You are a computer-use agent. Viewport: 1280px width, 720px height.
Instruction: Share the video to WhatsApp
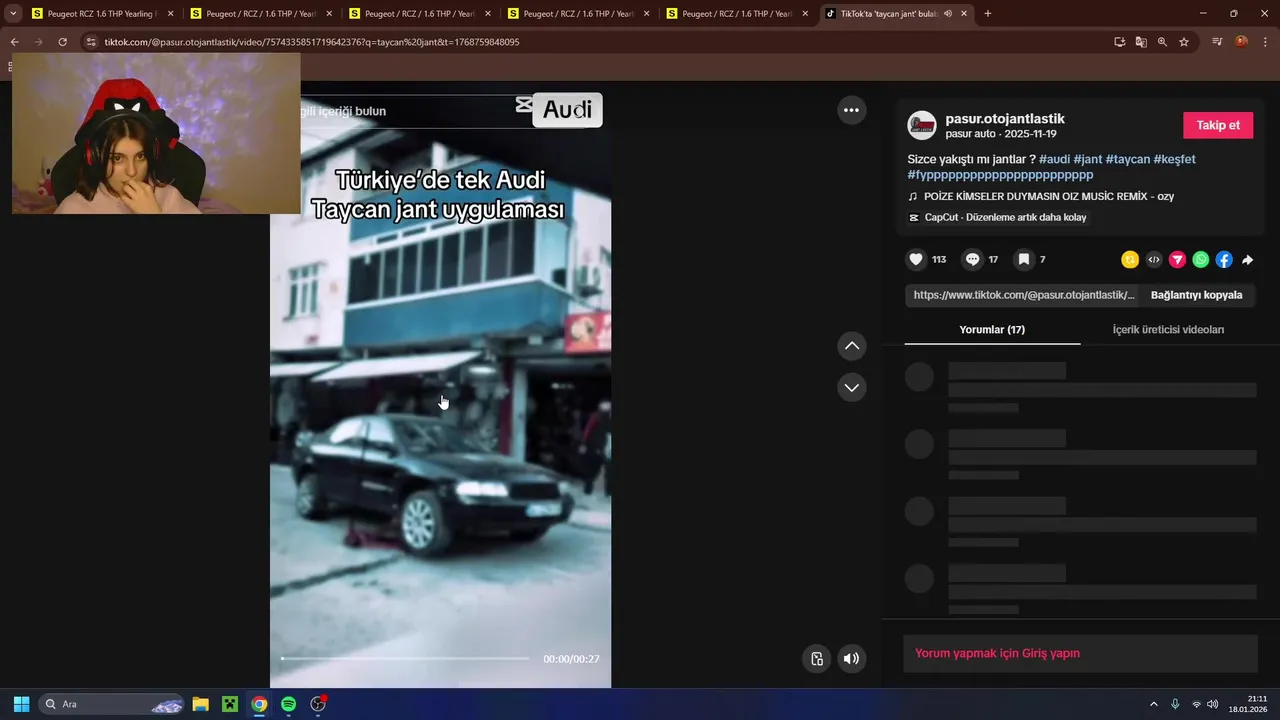[x=1201, y=260]
